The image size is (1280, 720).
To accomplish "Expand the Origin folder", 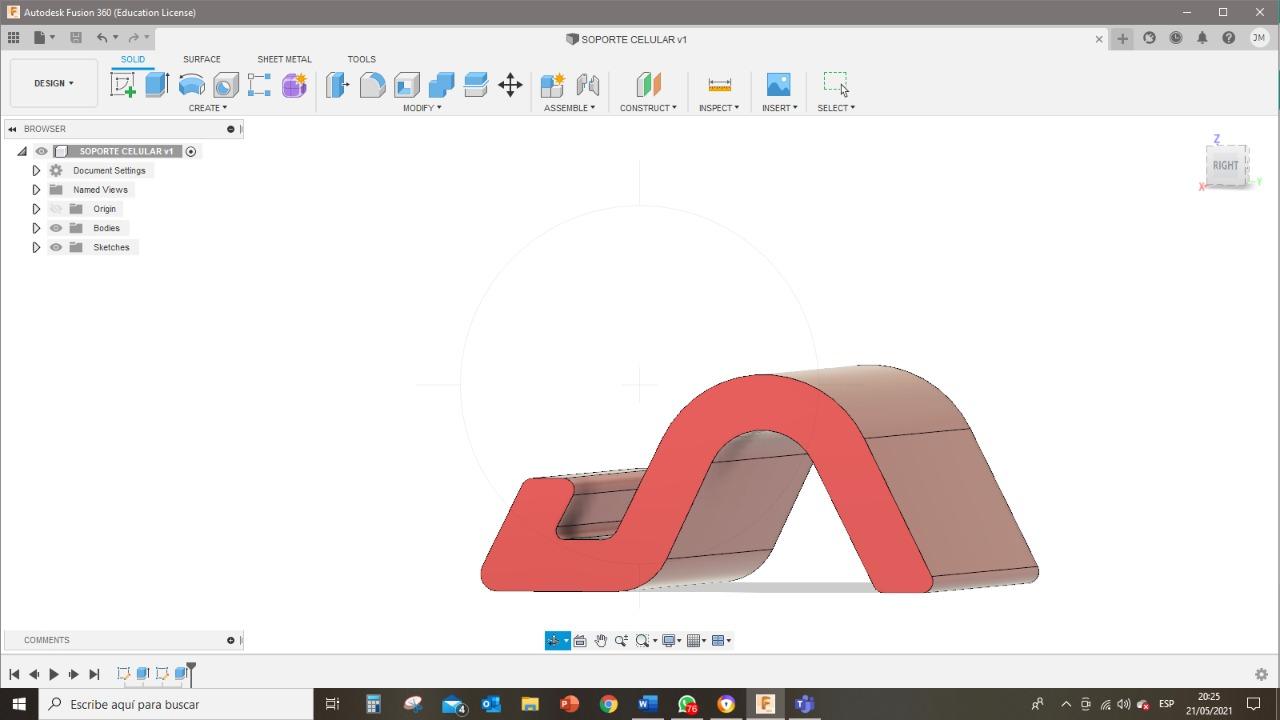I will [36, 209].
